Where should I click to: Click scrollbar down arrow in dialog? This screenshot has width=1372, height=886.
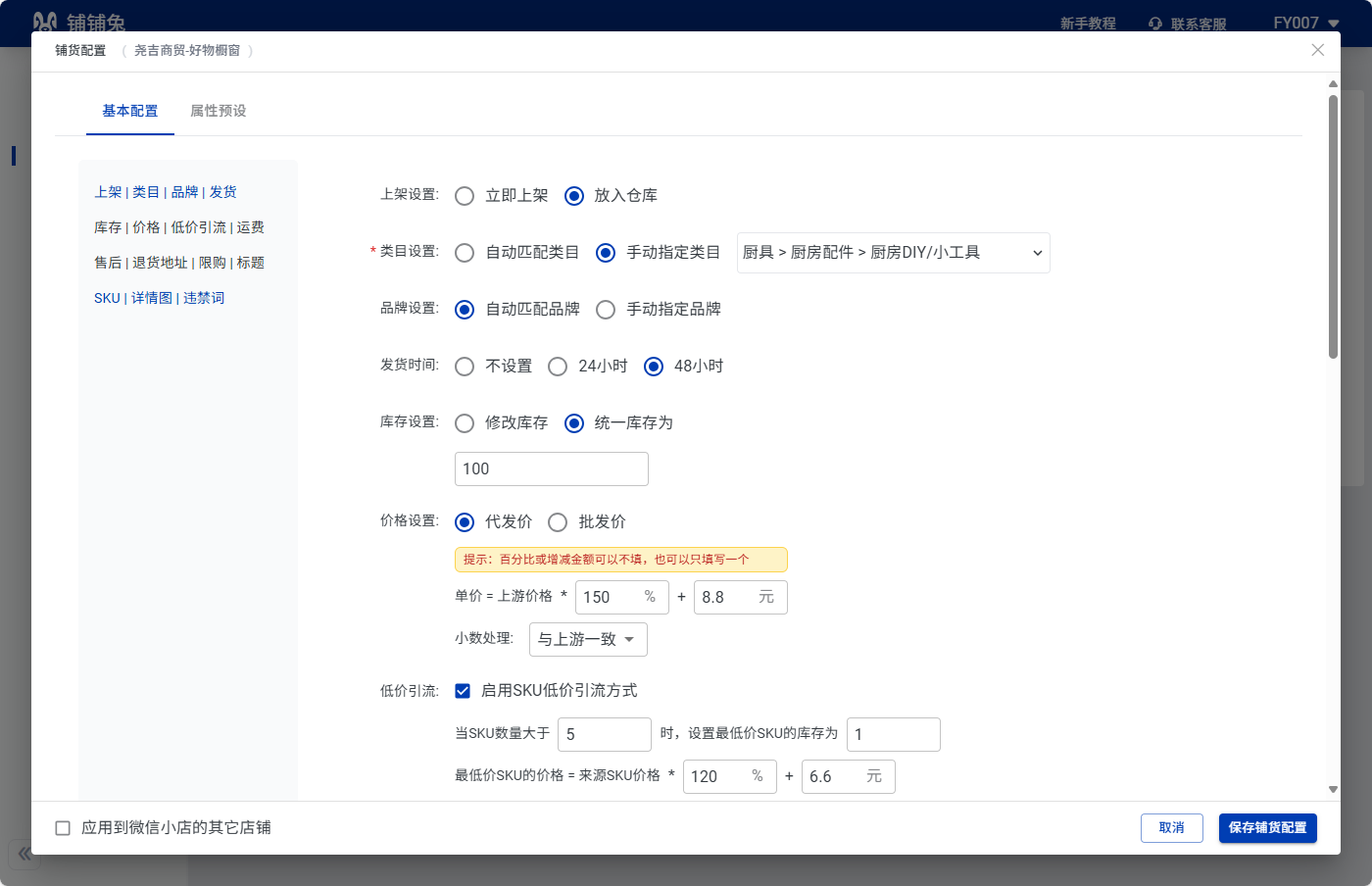(x=1333, y=789)
